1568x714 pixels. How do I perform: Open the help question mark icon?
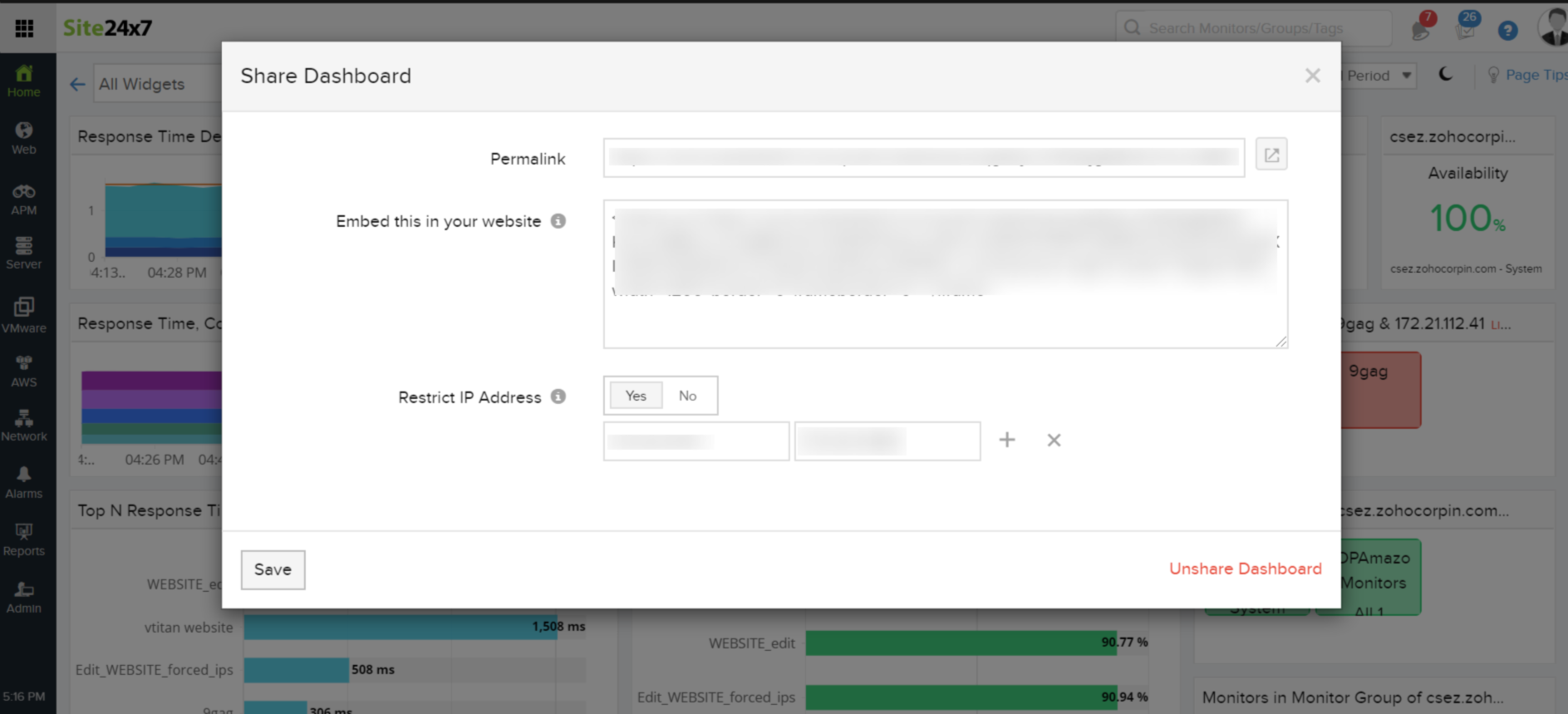[x=1507, y=31]
